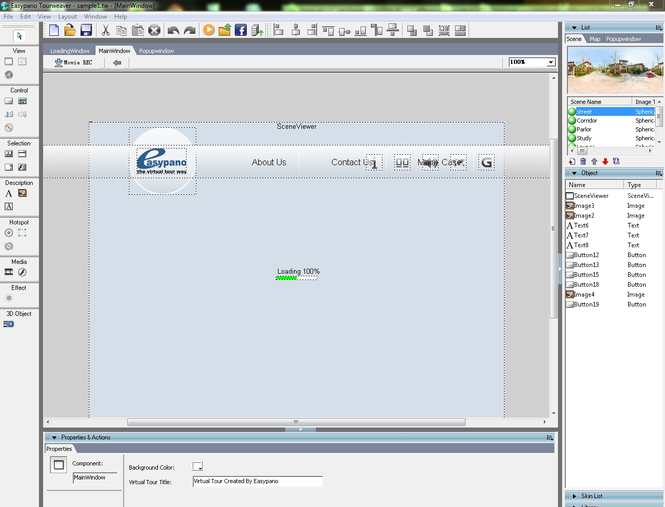
Task: Click the canvas horizontal scrollbar
Action: click(x=296, y=422)
